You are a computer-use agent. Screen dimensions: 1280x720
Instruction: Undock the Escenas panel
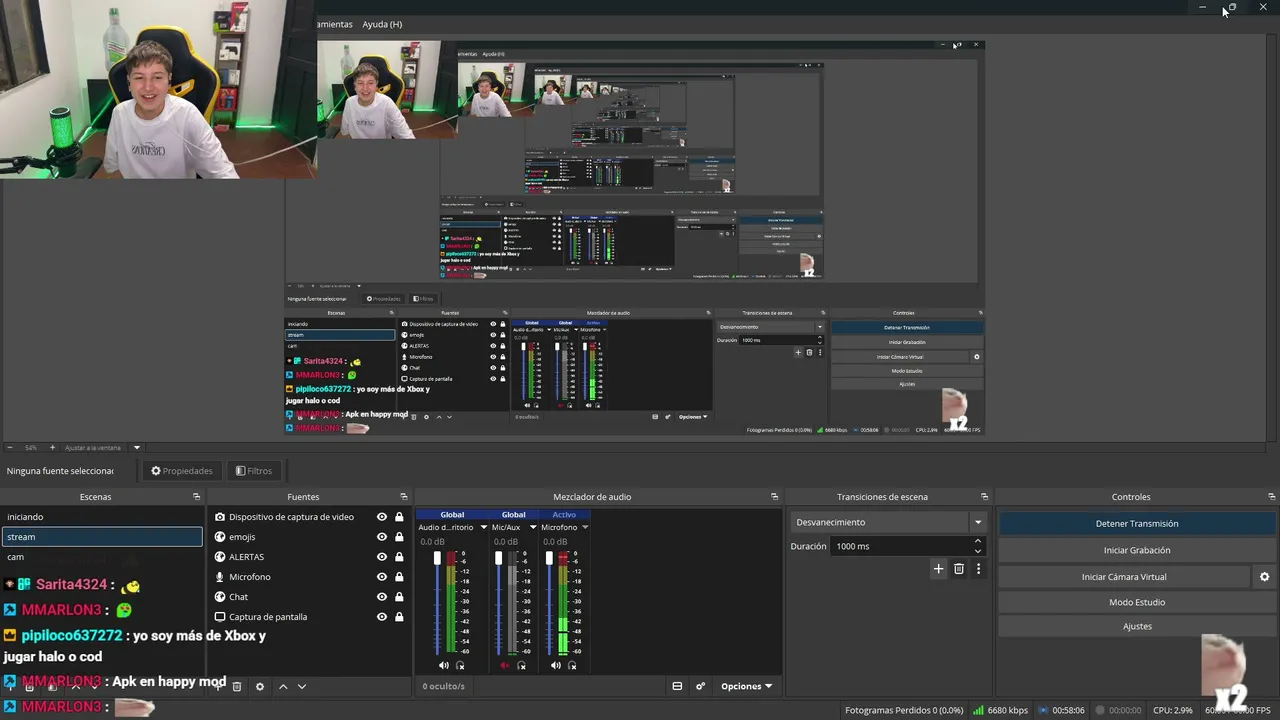tap(196, 497)
